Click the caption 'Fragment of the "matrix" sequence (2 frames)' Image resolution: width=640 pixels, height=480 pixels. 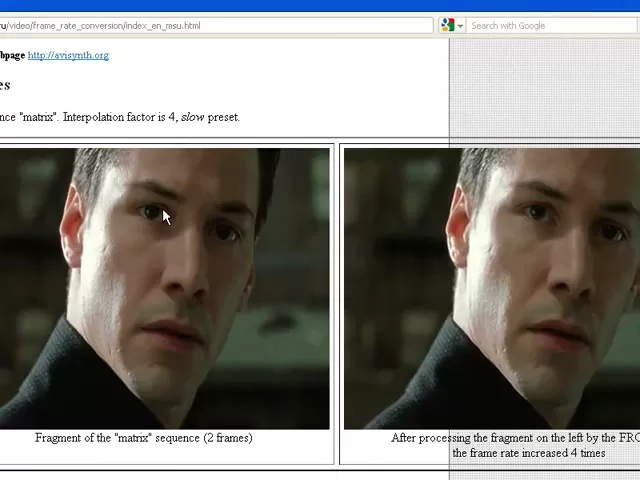point(144,438)
